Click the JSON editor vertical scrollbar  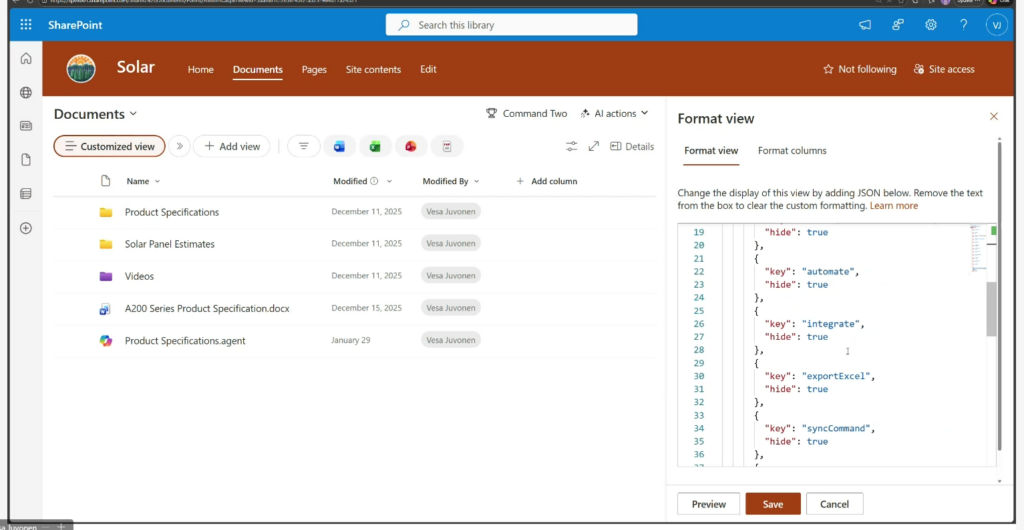(991, 308)
